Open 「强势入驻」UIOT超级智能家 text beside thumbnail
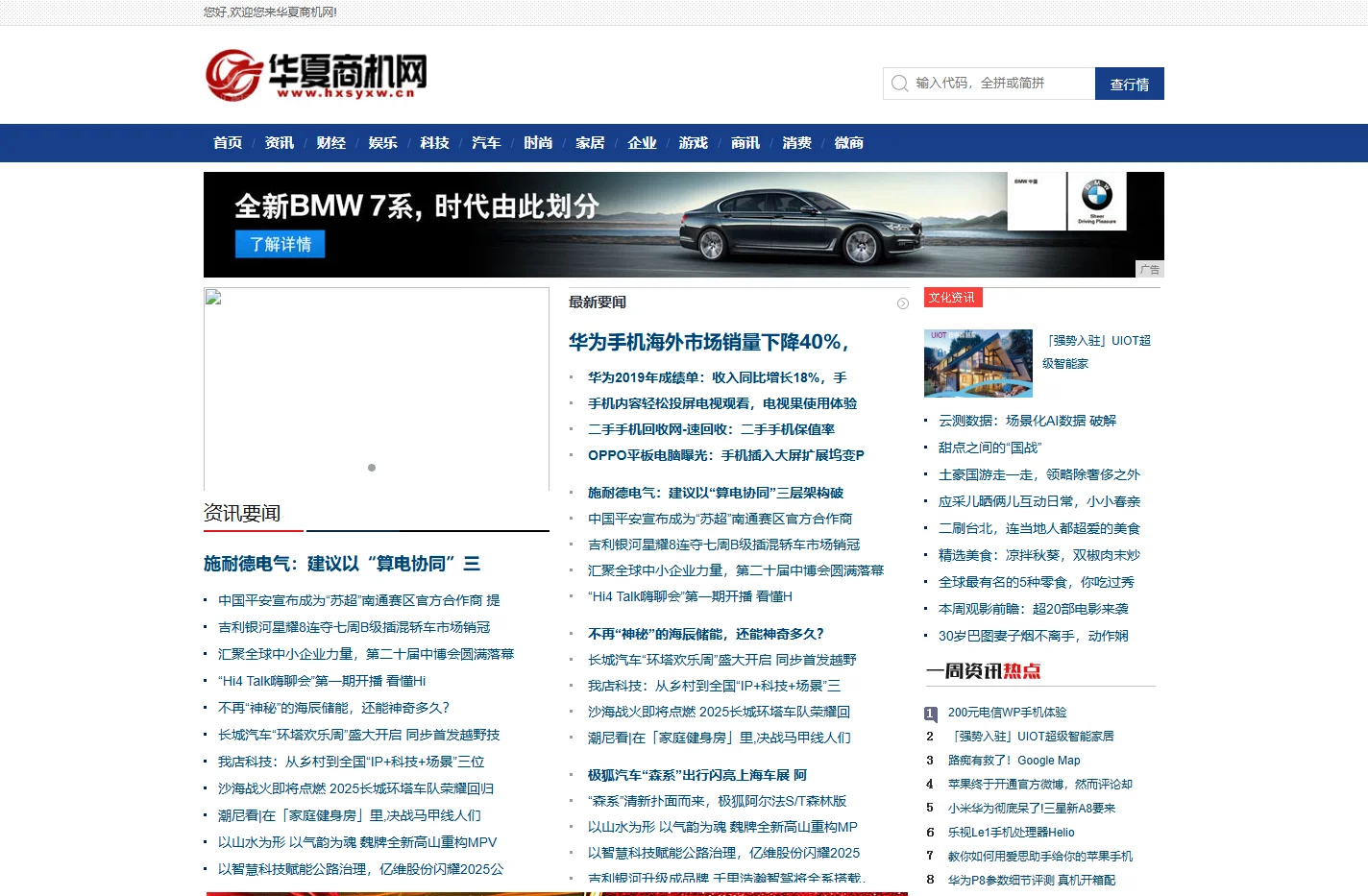This screenshot has height=896, width=1368. [x=1097, y=352]
